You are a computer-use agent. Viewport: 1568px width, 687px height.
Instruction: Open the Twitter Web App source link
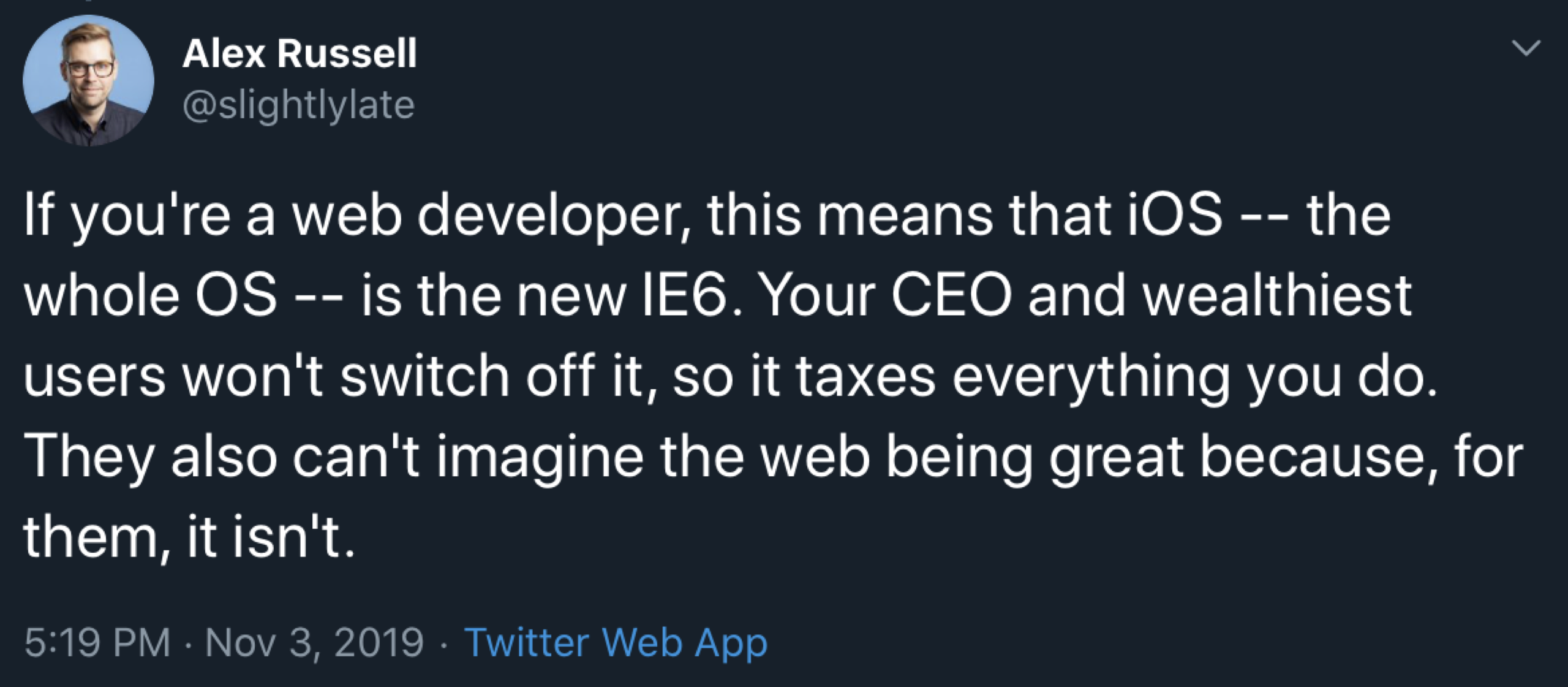click(x=616, y=642)
